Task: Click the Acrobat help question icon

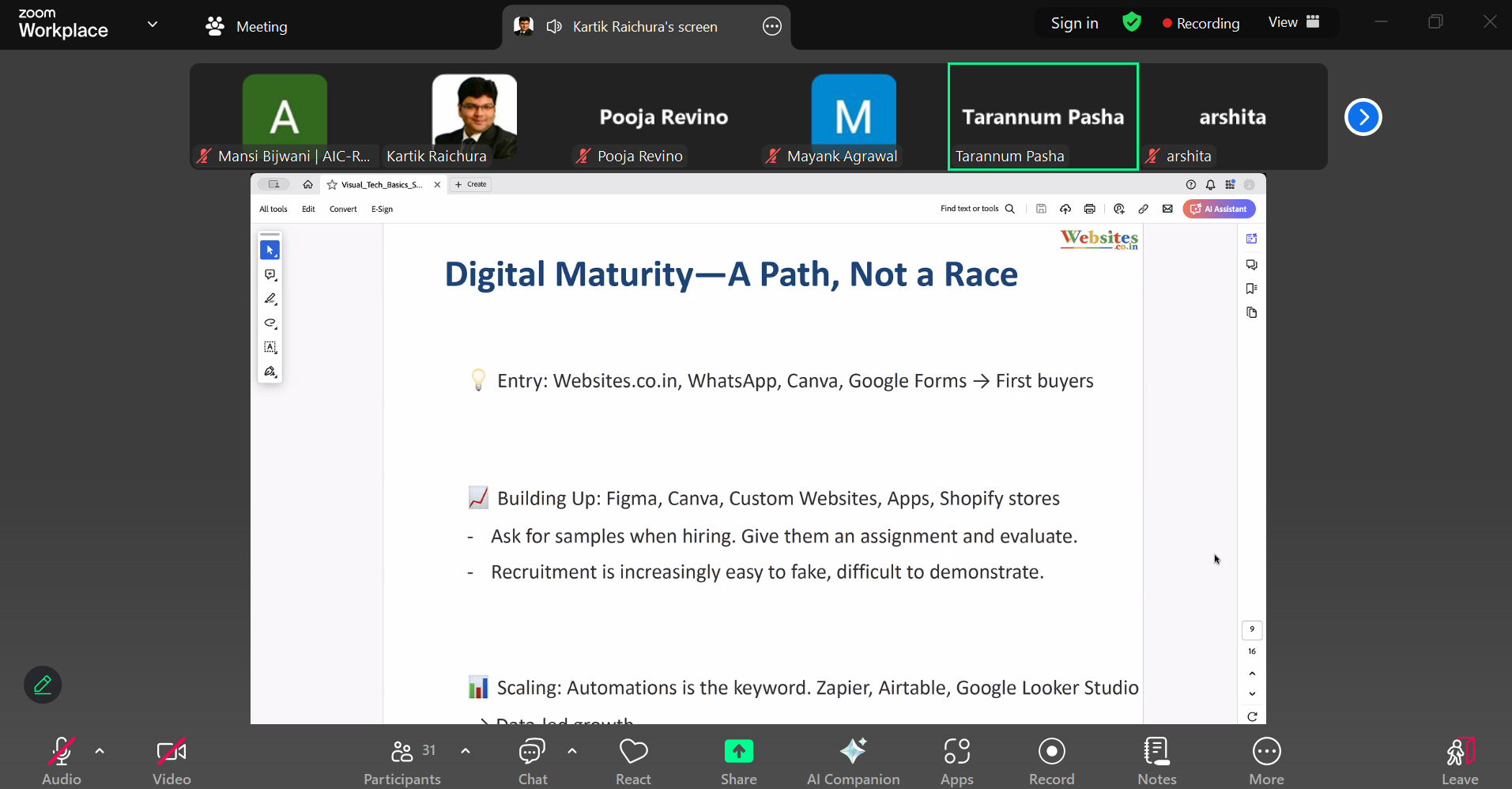Action: pyautogui.click(x=1191, y=184)
